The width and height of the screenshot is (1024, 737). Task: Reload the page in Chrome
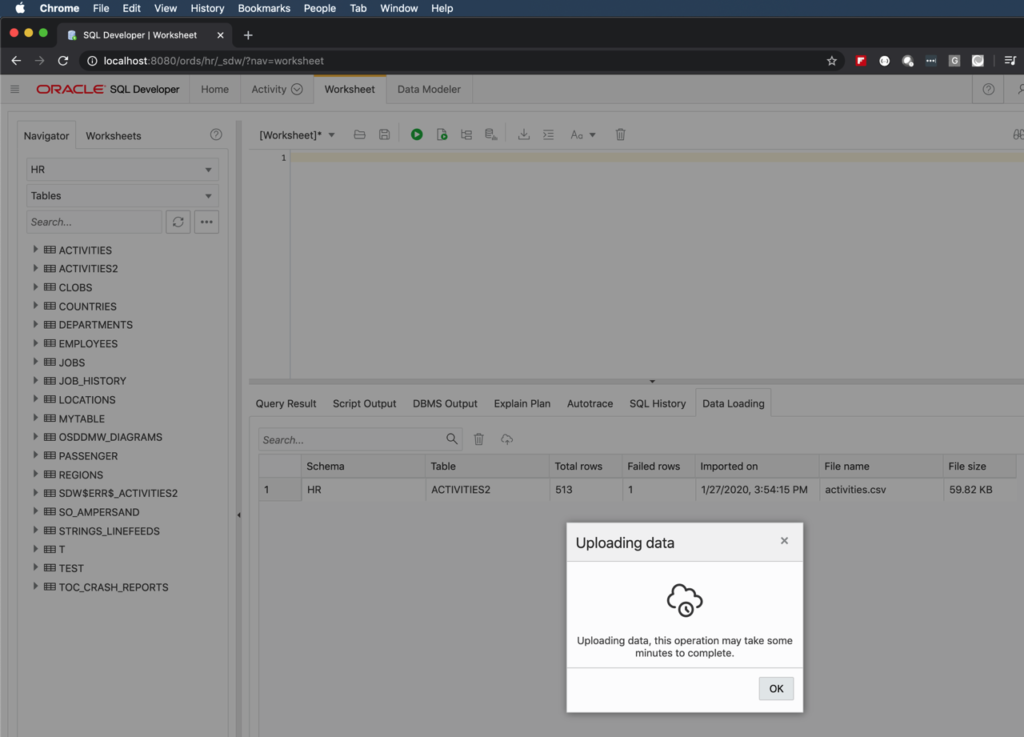click(x=63, y=61)
